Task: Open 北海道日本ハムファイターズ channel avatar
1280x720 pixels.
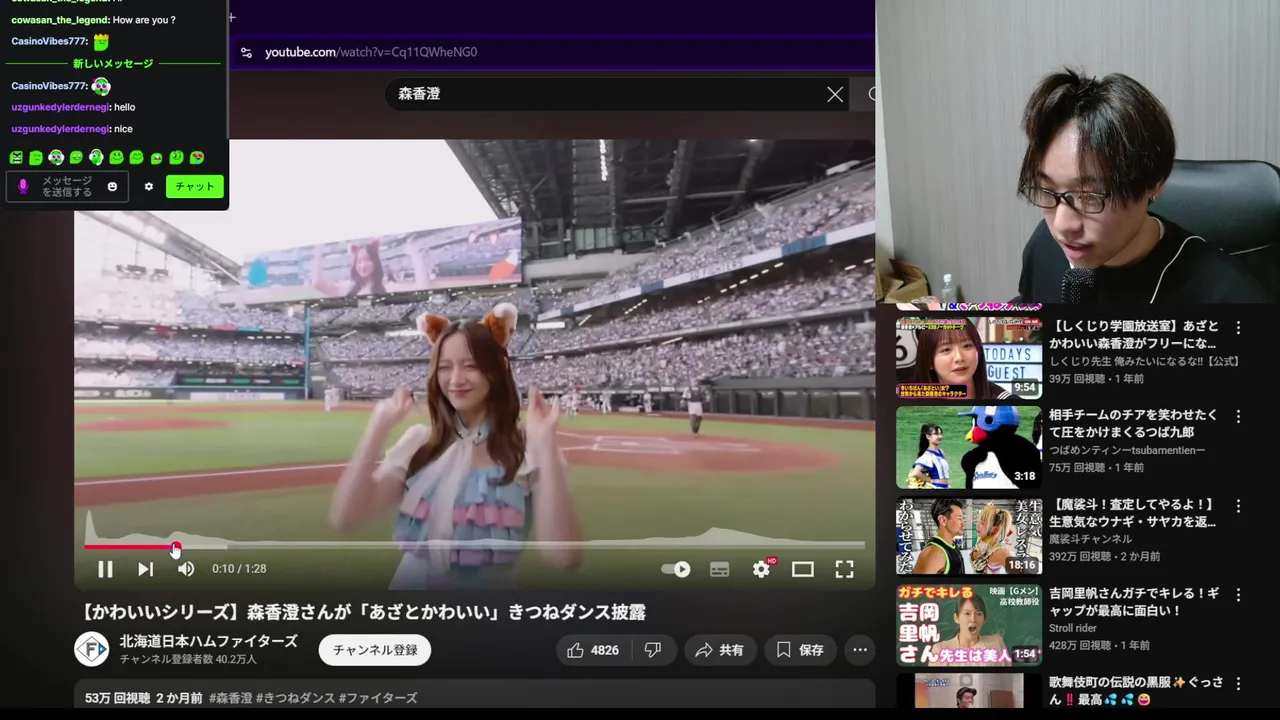Action: pyautogui.click(x=92, y=649)
